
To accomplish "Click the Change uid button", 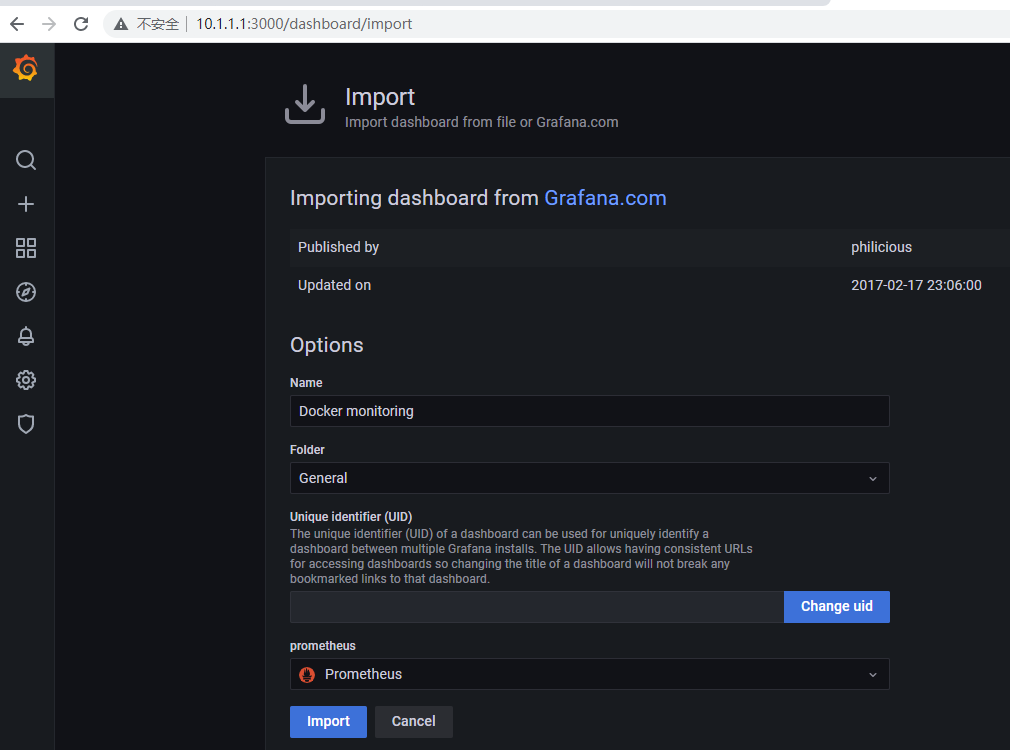I will click(x=837, y=607).
